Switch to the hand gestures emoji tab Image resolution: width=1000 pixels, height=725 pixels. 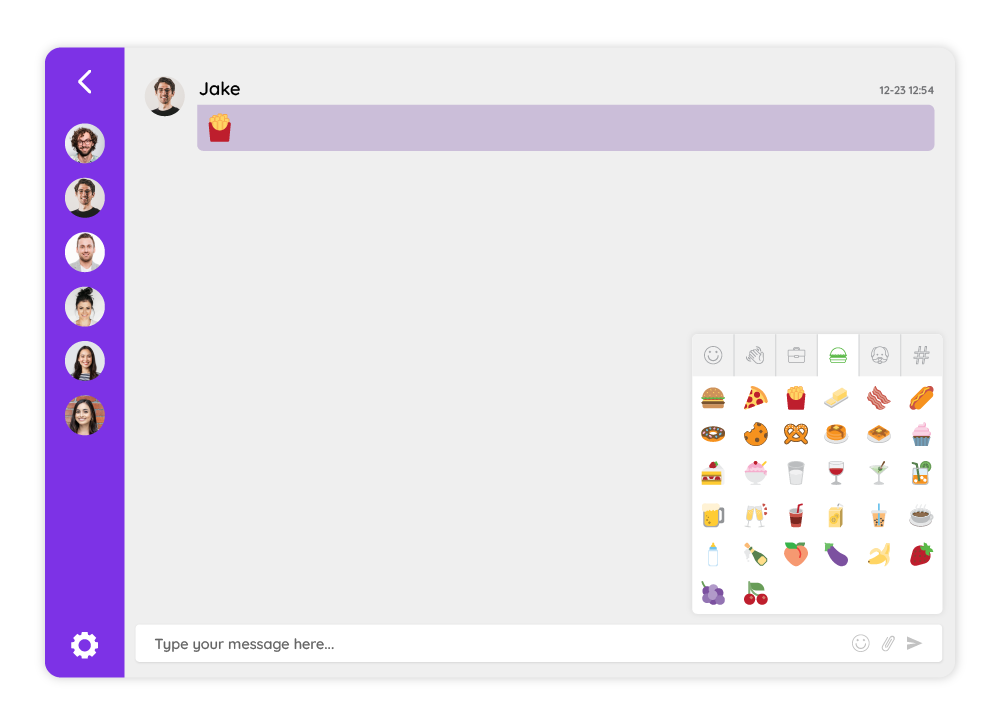pyautogui.click(x=755, y=355)
